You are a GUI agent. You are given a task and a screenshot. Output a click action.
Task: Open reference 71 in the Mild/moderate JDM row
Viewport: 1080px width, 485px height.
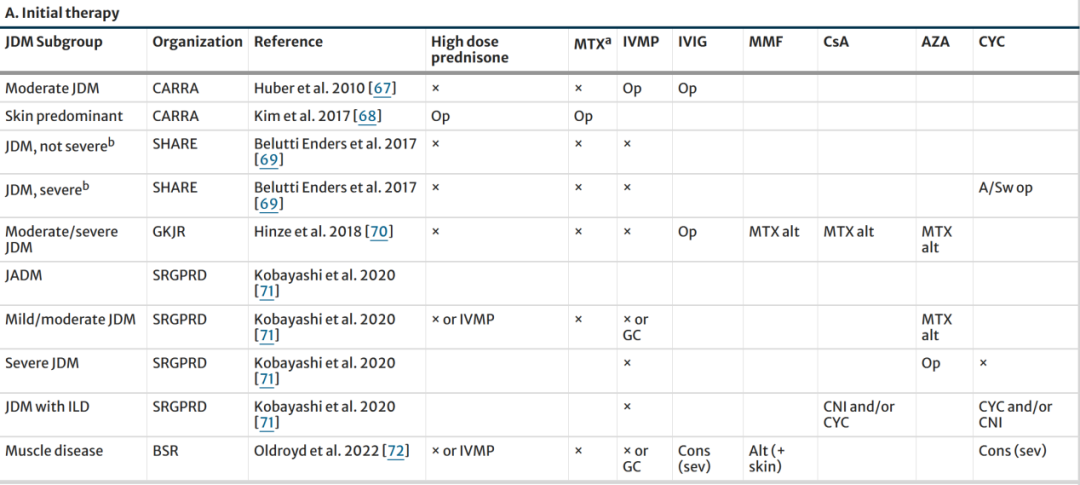[x=268, y=335]
